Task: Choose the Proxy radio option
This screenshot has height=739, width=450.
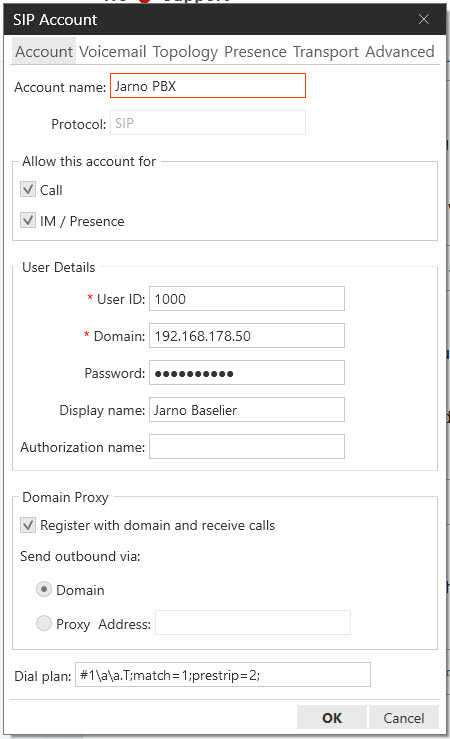Action: [44, 623]
